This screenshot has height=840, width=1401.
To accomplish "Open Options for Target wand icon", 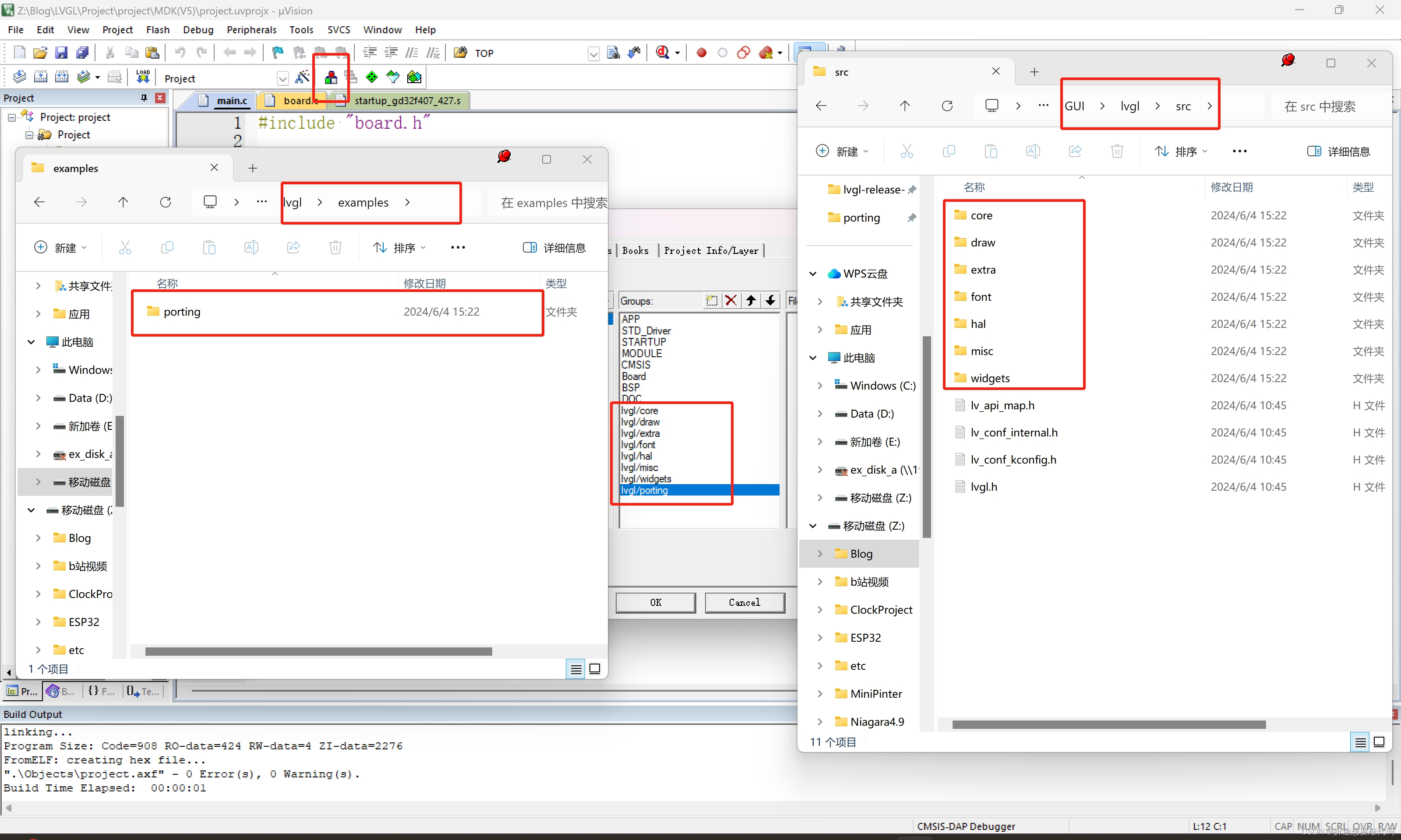I will (x=302, y=77).
